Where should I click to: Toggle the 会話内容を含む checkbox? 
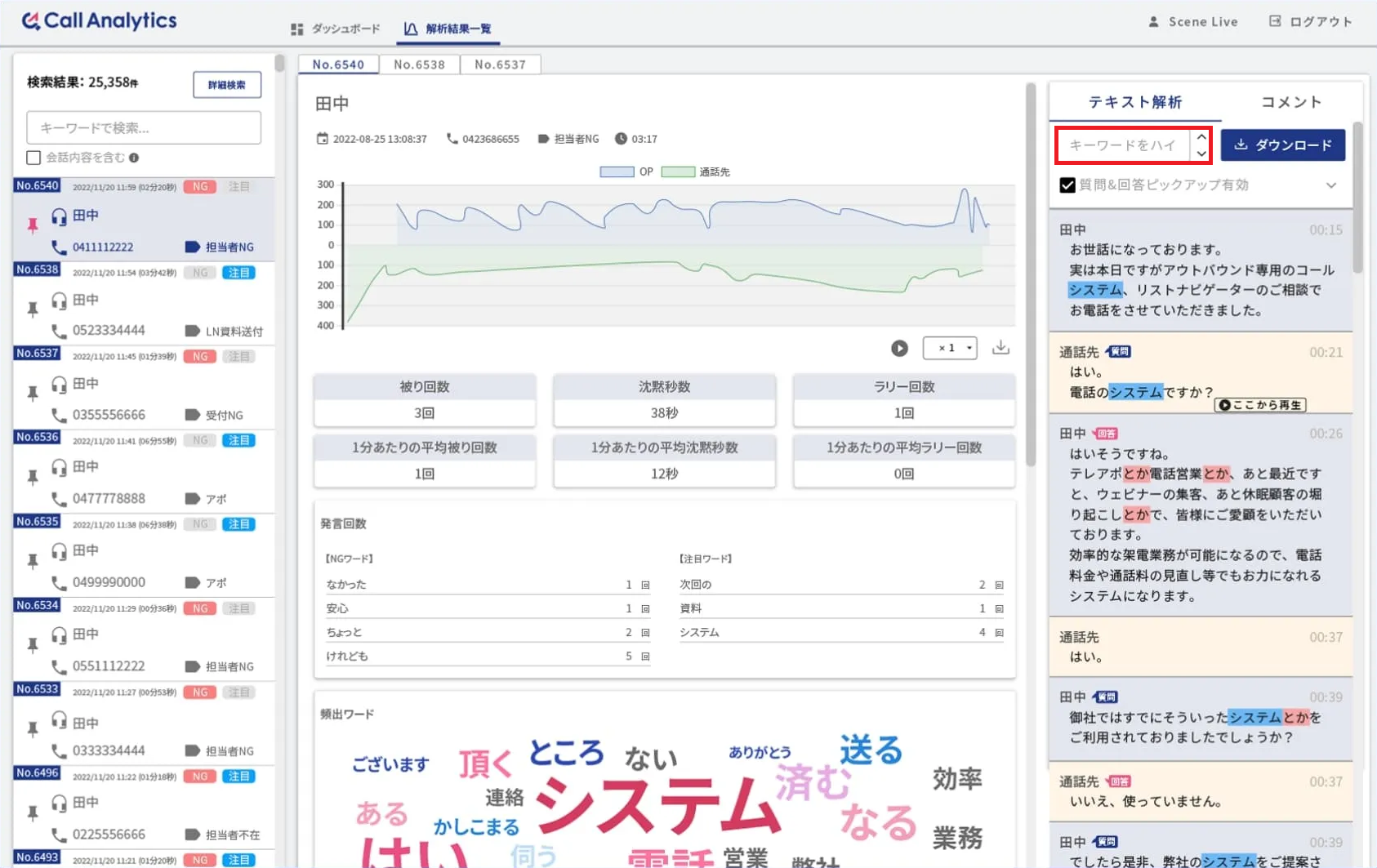tap(33, 158)
